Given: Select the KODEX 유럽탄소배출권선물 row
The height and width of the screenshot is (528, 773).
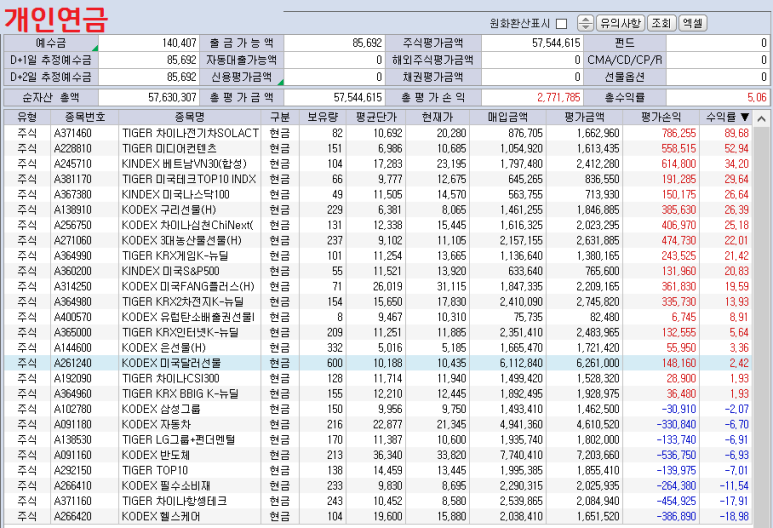Looking at the screenshot, I should [379, 317].
